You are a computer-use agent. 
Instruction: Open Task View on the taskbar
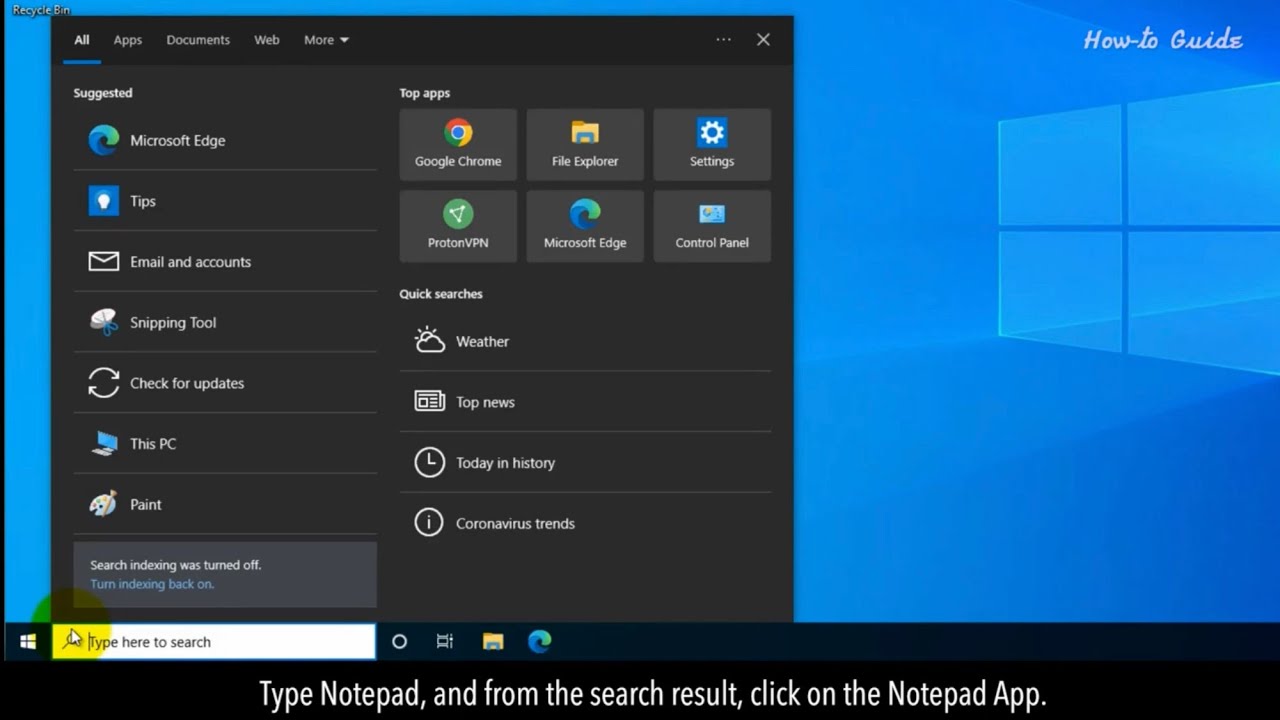pyautogui.click(x=445, y=642)
